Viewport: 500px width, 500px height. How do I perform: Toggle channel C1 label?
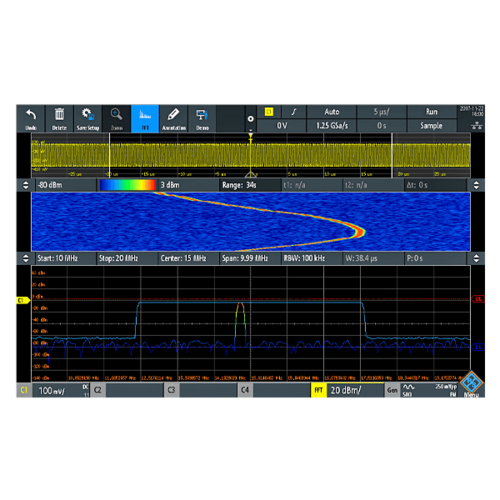pyautogui.click(x=24, y=390)
